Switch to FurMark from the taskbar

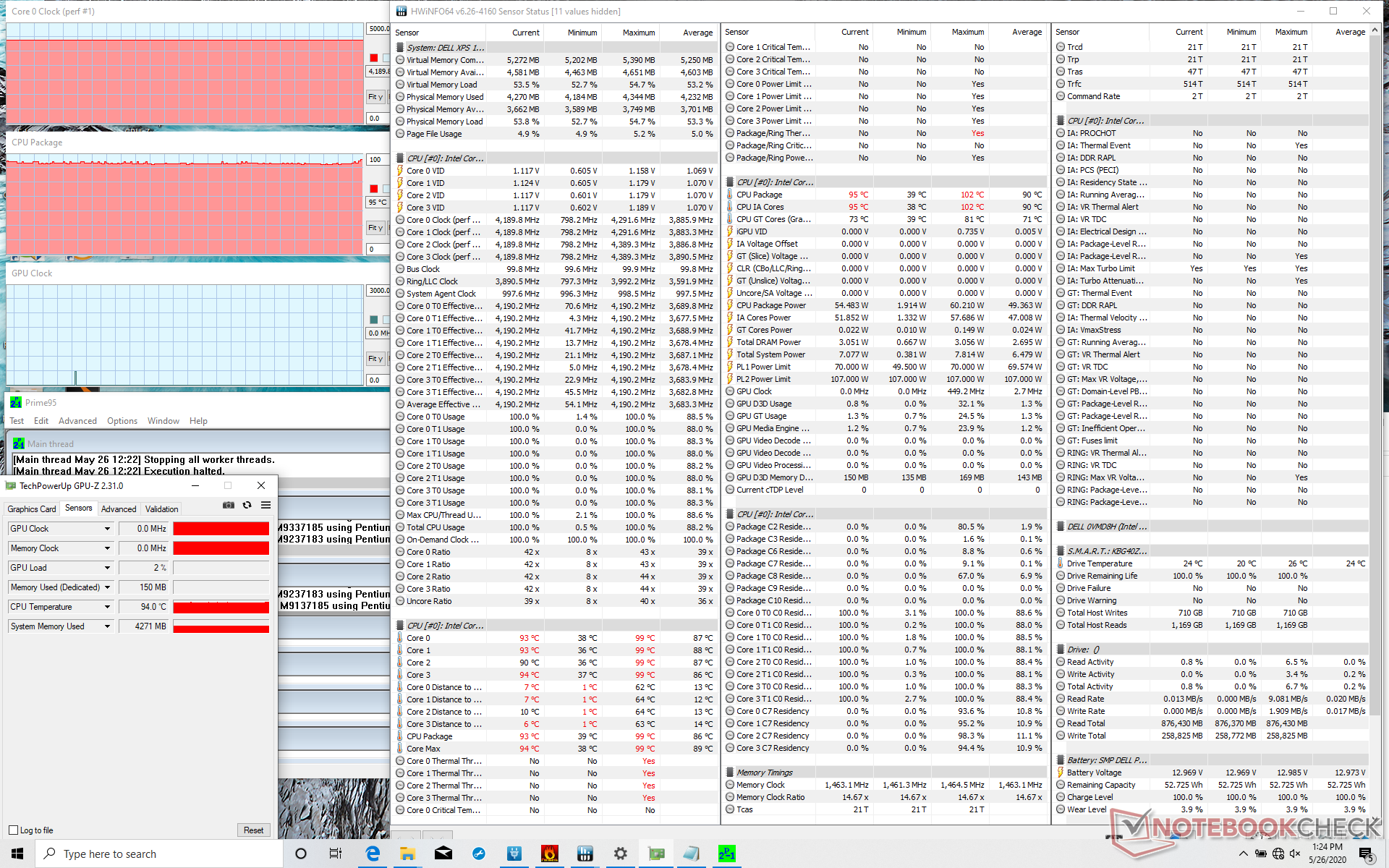point(549,854)
